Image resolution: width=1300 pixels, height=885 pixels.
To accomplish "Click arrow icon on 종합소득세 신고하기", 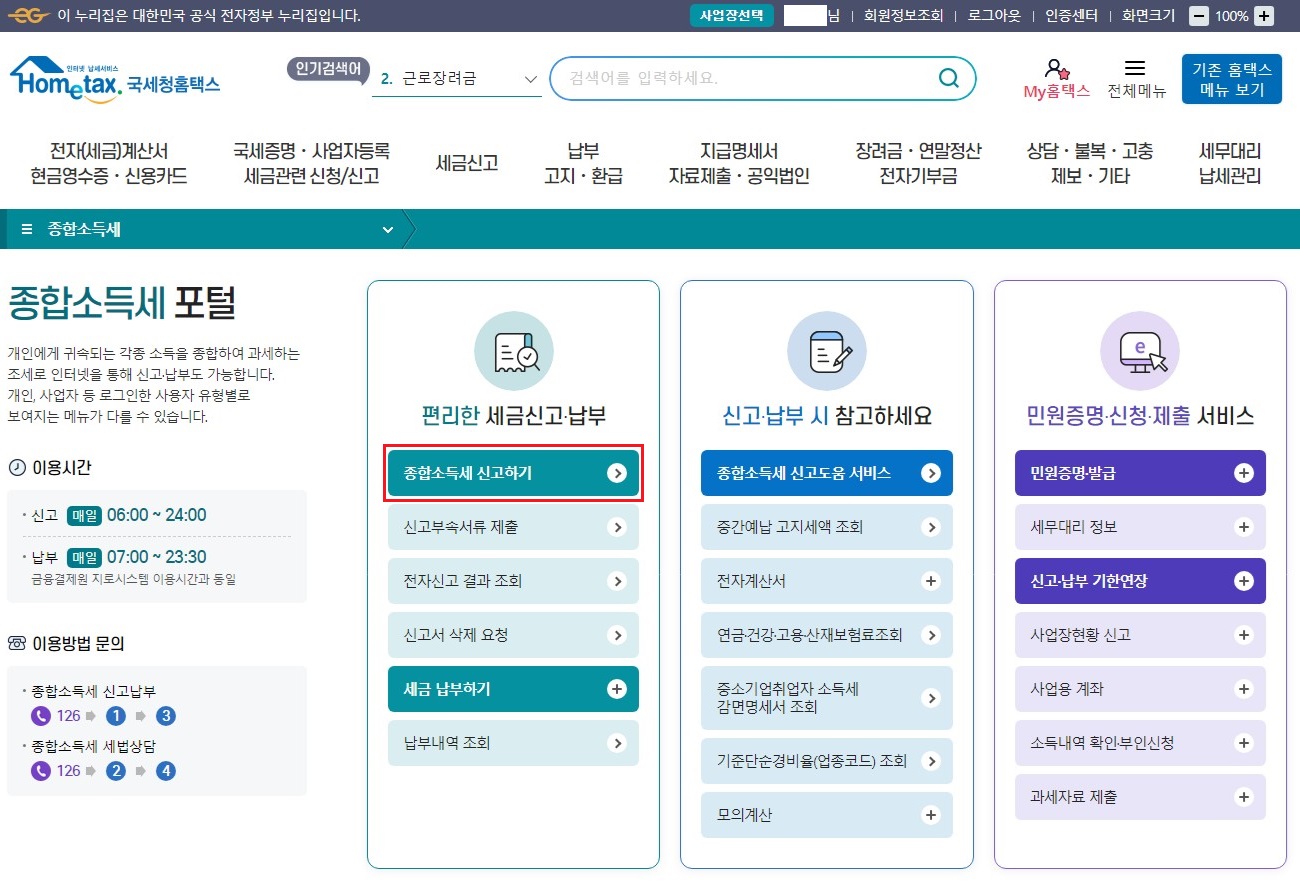I will click(617, 473).
